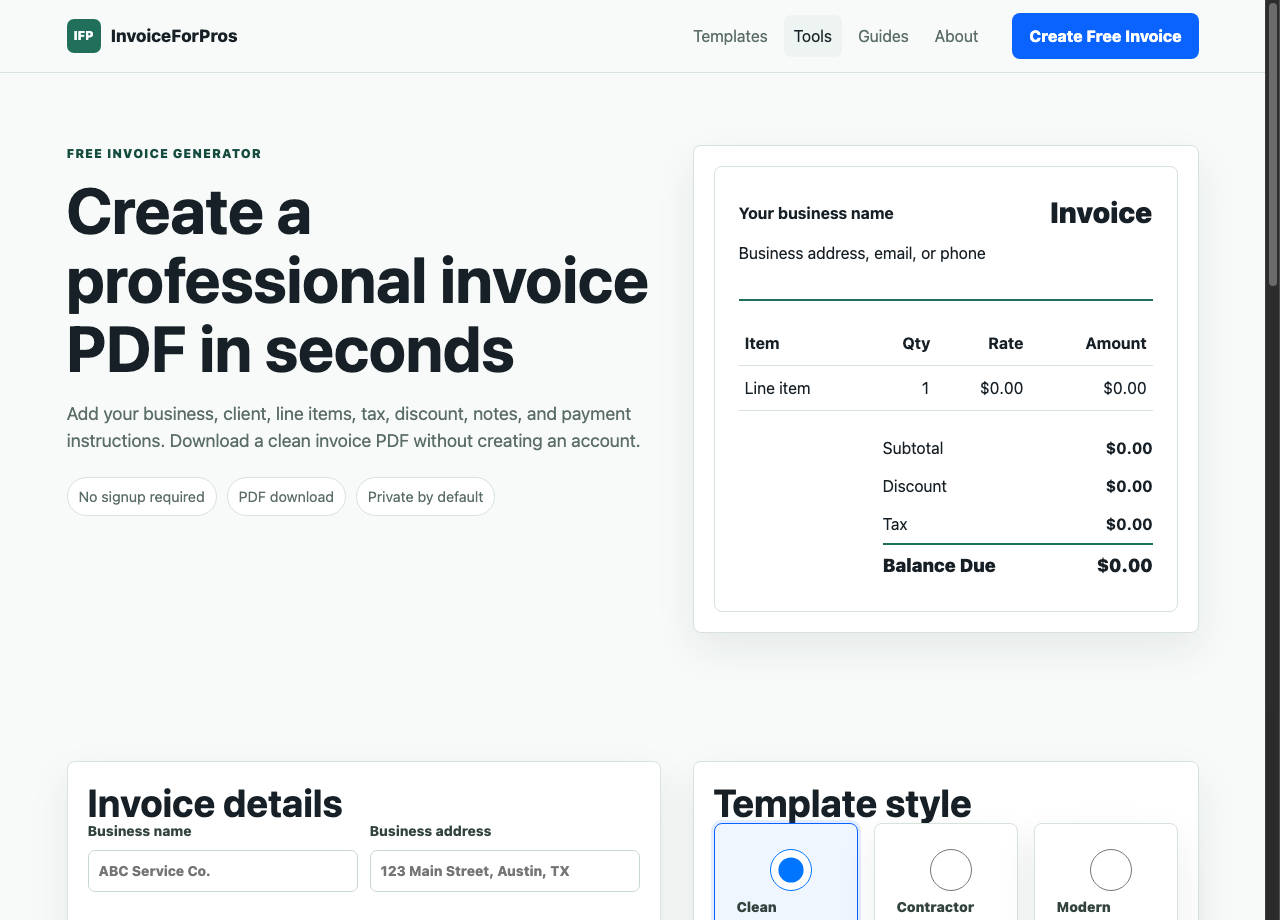This screenshot has height=920, width=1280.
Task: Click the "PDF download" badge
Action: click(x=286, y=496)
